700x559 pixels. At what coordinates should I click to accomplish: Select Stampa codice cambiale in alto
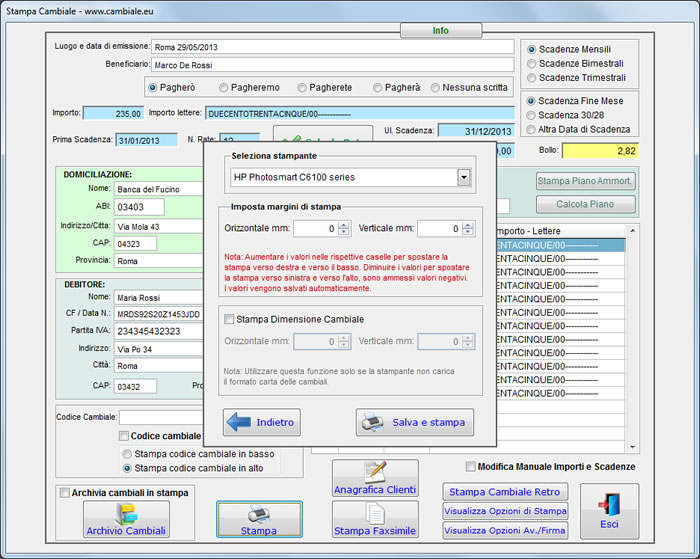coord(127,468)
